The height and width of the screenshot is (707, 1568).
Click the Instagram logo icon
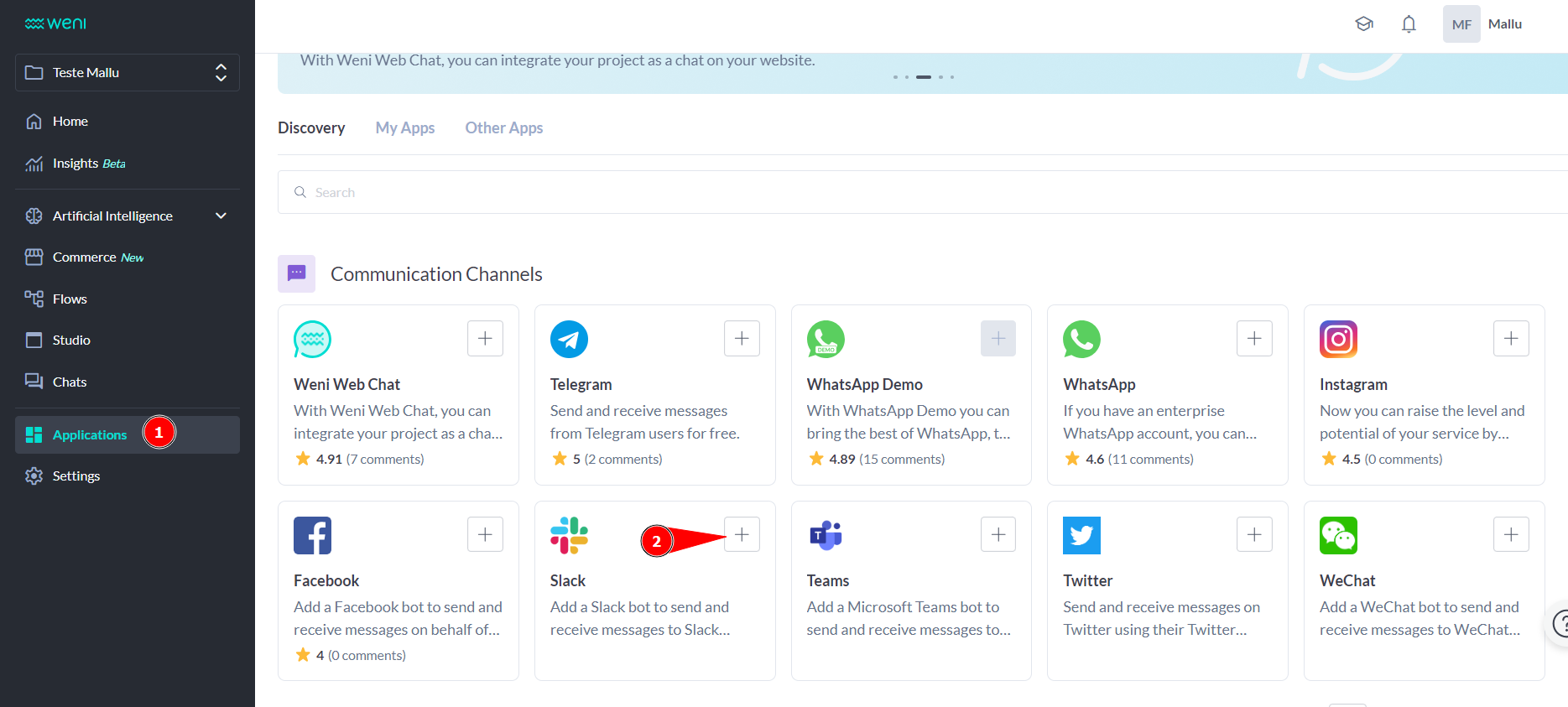(1338, 339)
